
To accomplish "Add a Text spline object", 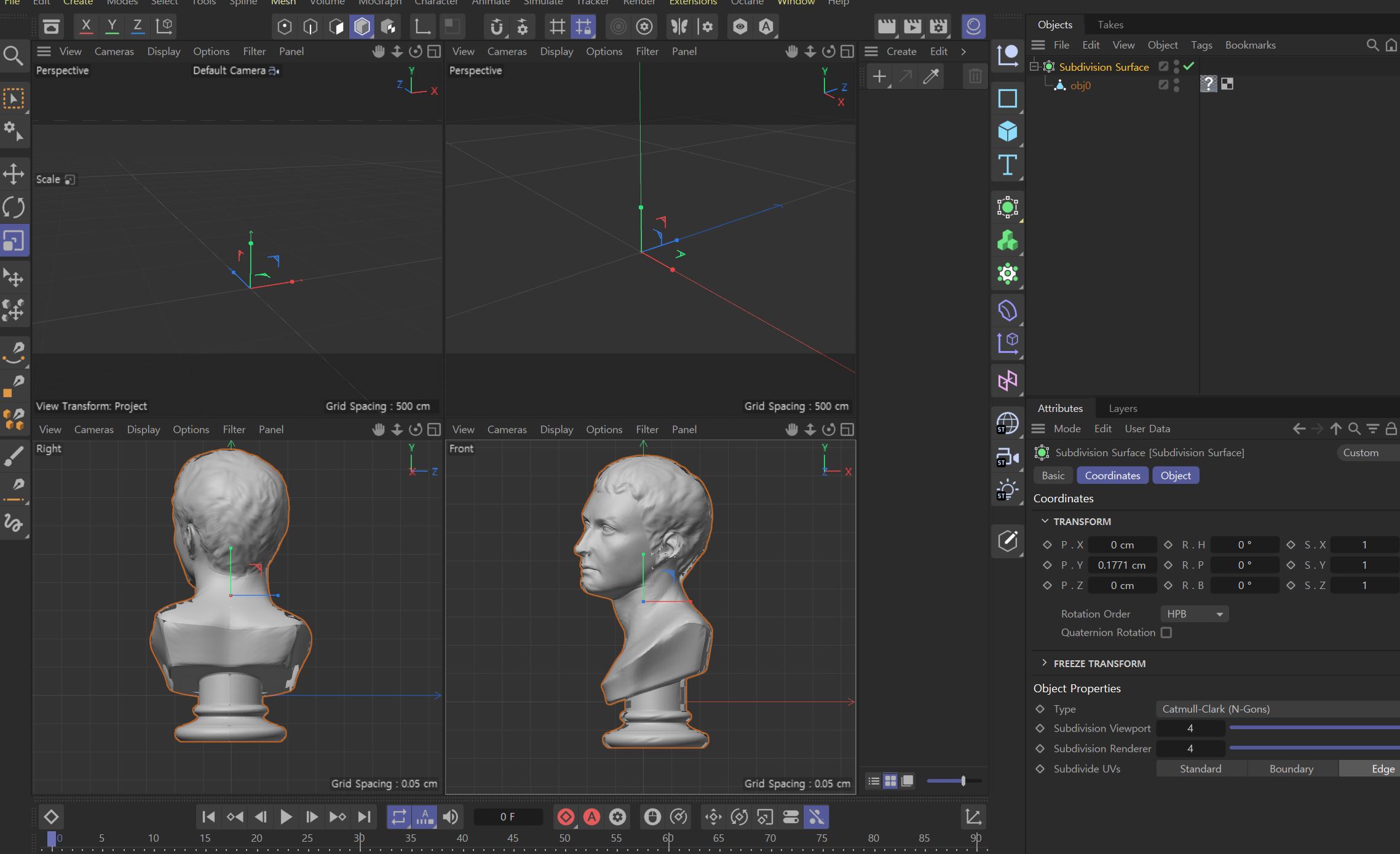I will tap(1007, 165).
